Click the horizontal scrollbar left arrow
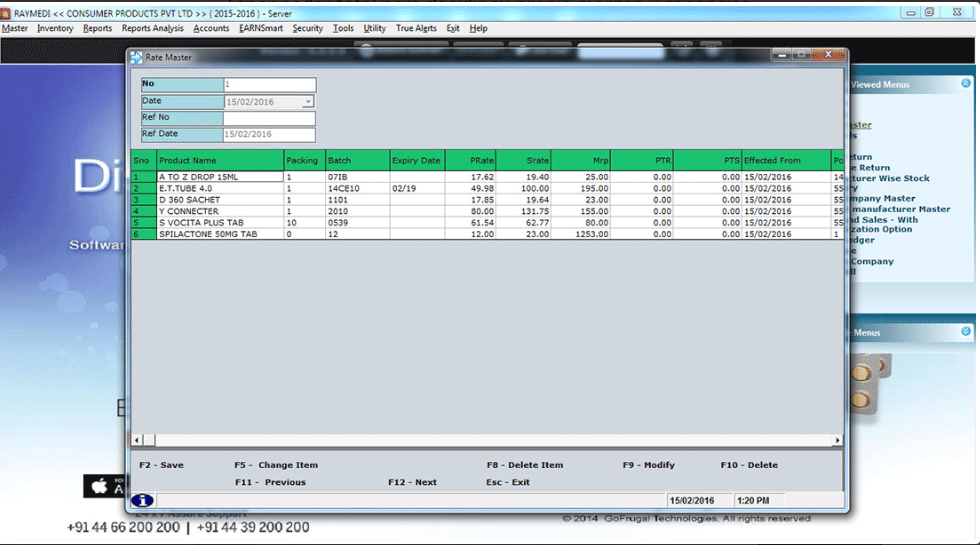 [x=137, y=440]
